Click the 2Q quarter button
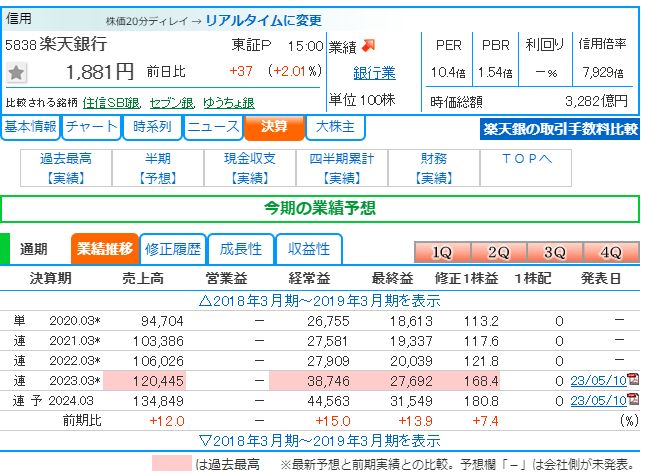The width and height of the screenshot is (645, 475). [498, 252]
